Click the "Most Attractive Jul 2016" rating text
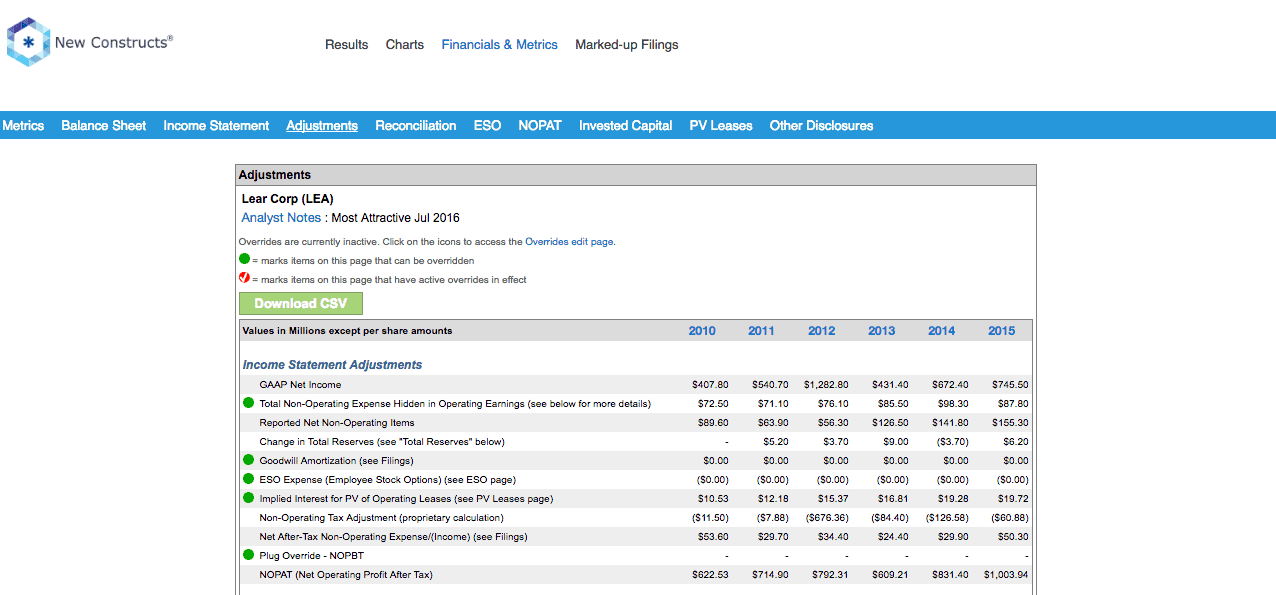1276x595 pixels. click(x=396, y=217)
